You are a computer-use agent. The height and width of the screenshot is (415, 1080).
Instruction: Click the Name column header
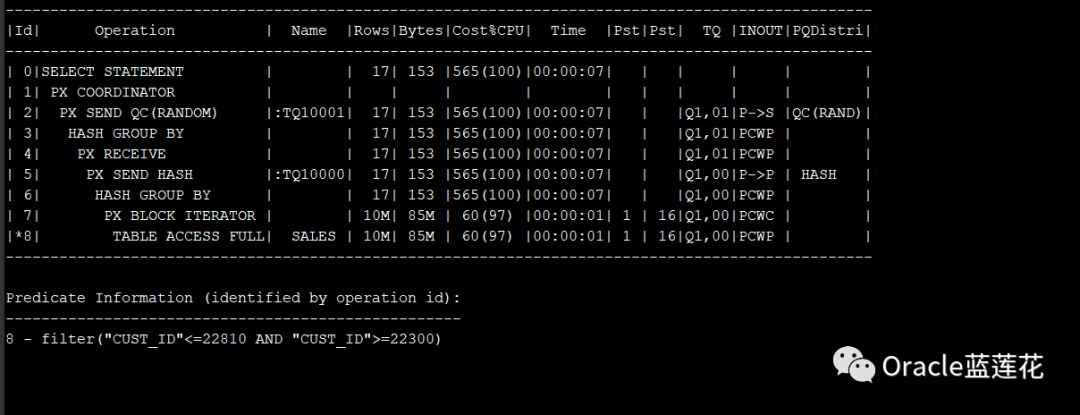[308, 31]
